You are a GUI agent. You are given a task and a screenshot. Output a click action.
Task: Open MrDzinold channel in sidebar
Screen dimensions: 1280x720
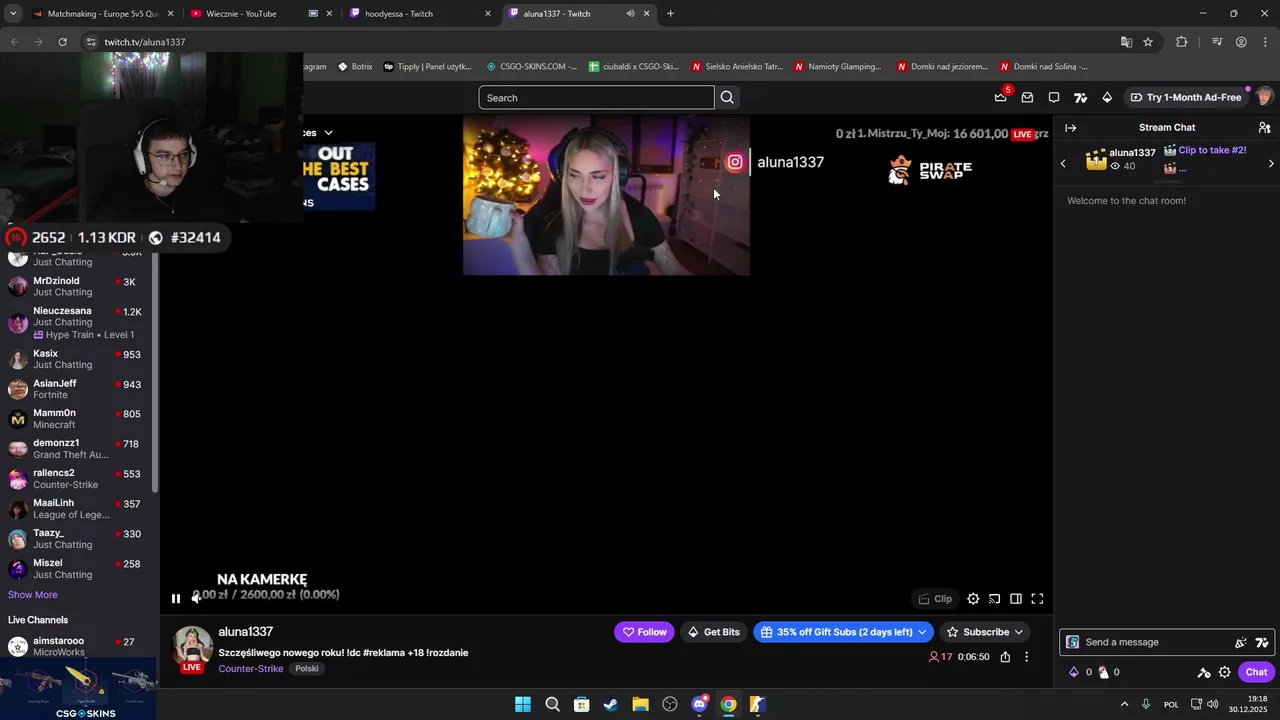pos(78,286)
